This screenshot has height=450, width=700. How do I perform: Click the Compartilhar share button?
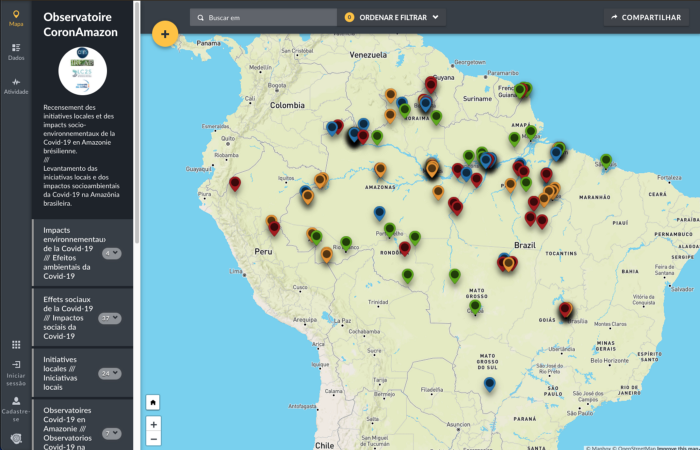pyautogui.click(x=645, y=17)
